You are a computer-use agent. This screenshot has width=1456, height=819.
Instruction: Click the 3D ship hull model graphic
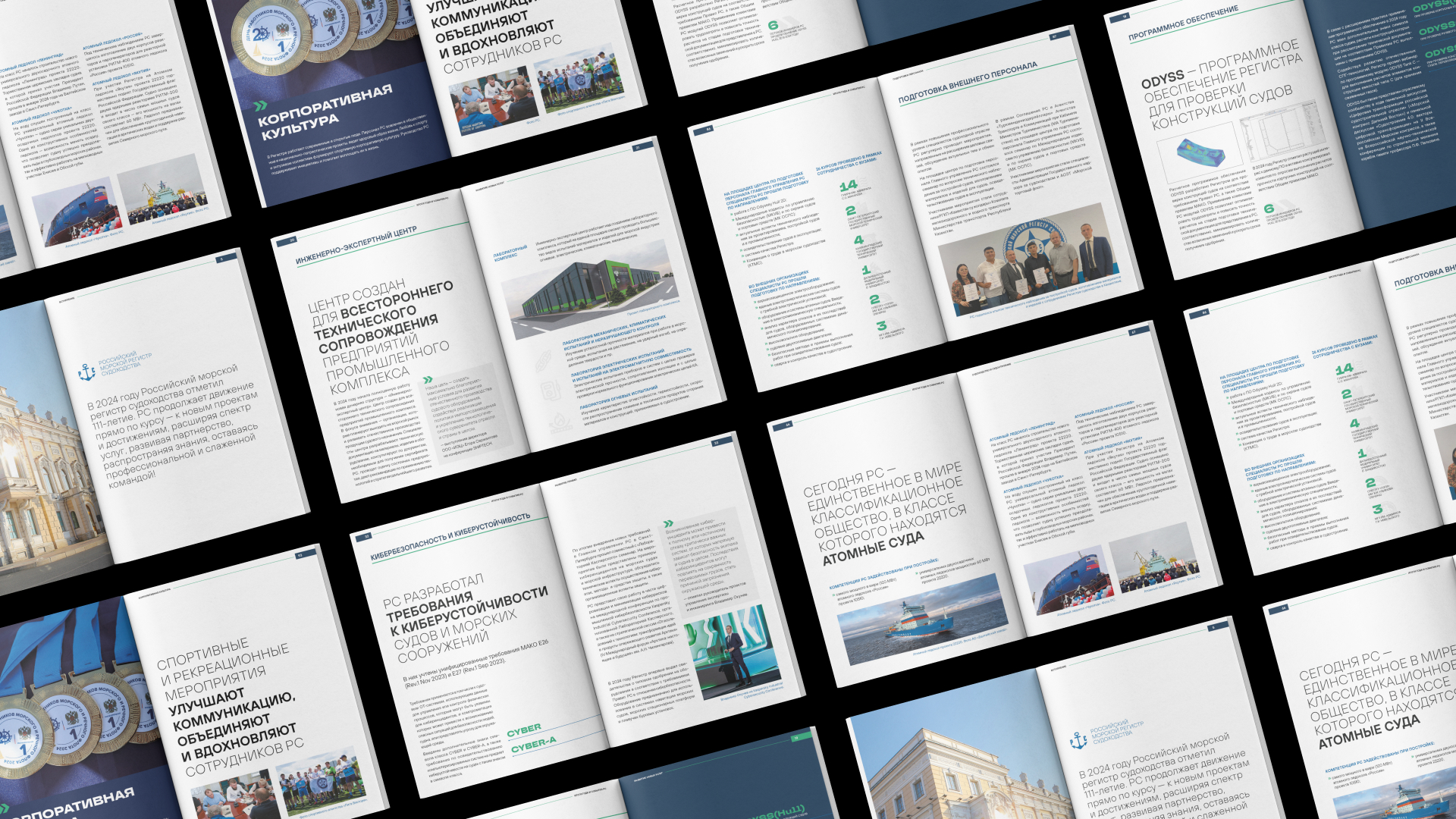coord(1200,152)
